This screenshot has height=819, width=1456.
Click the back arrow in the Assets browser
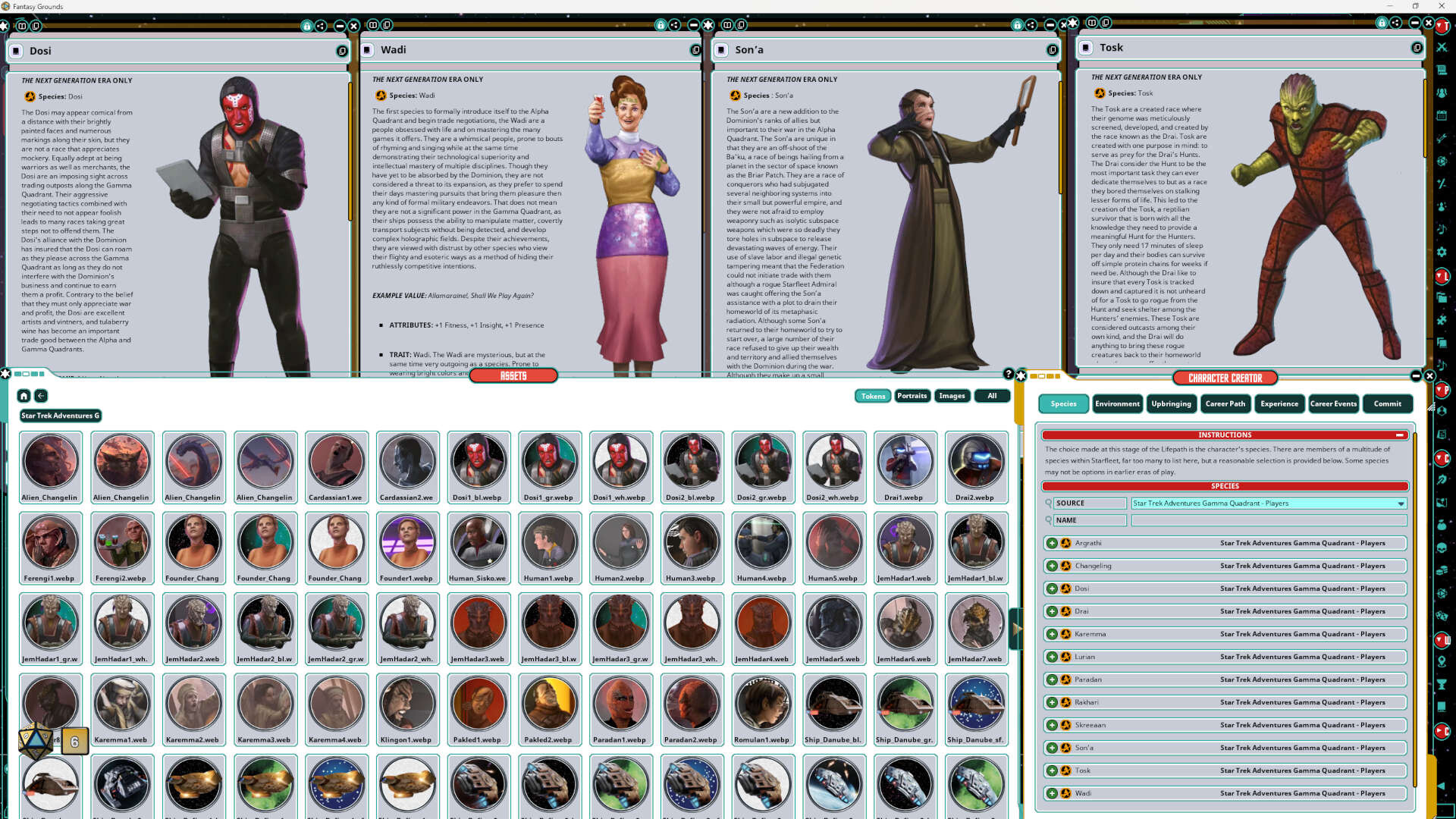(40, 396)
